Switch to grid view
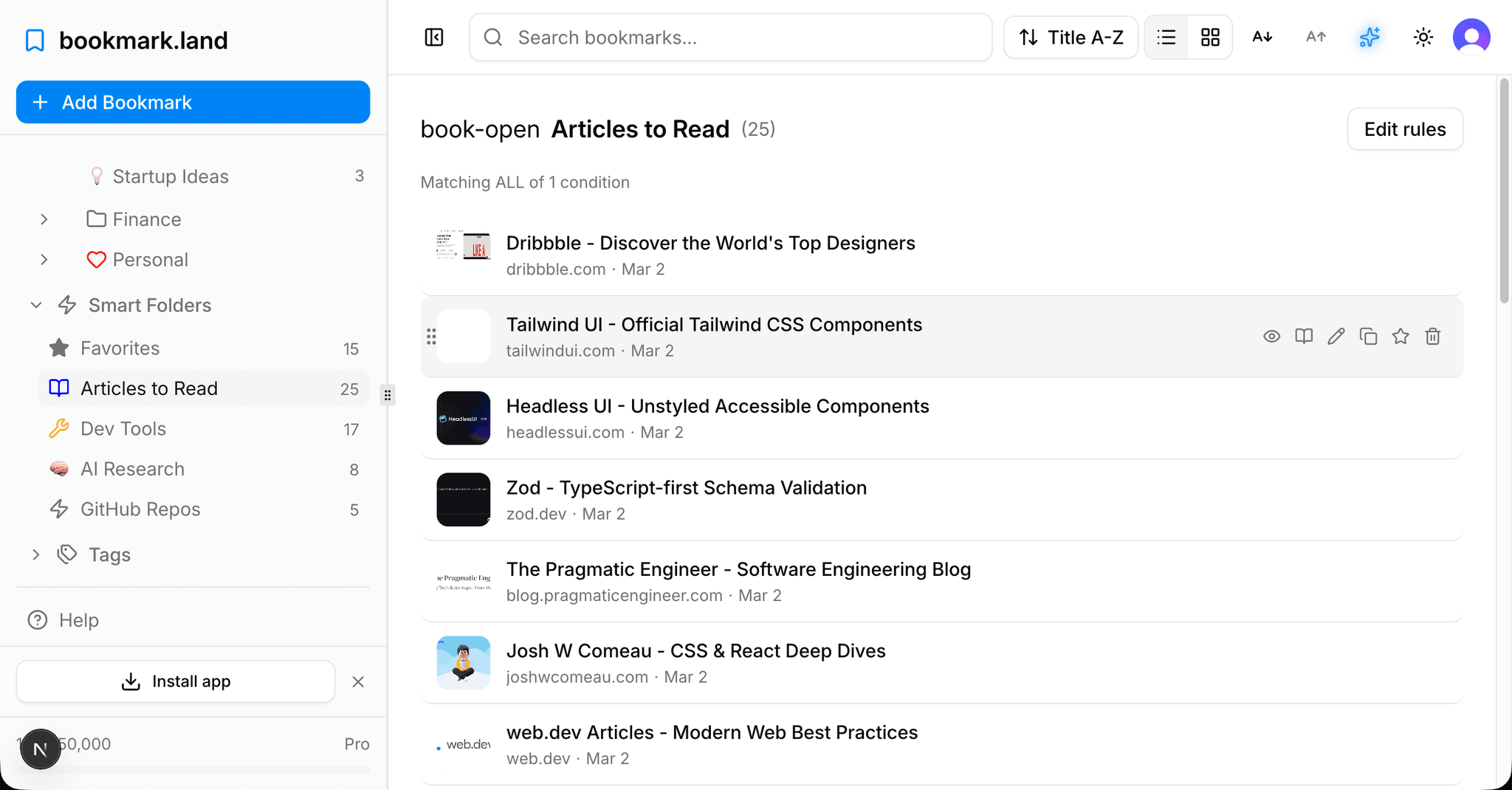 pos(1210,37)
